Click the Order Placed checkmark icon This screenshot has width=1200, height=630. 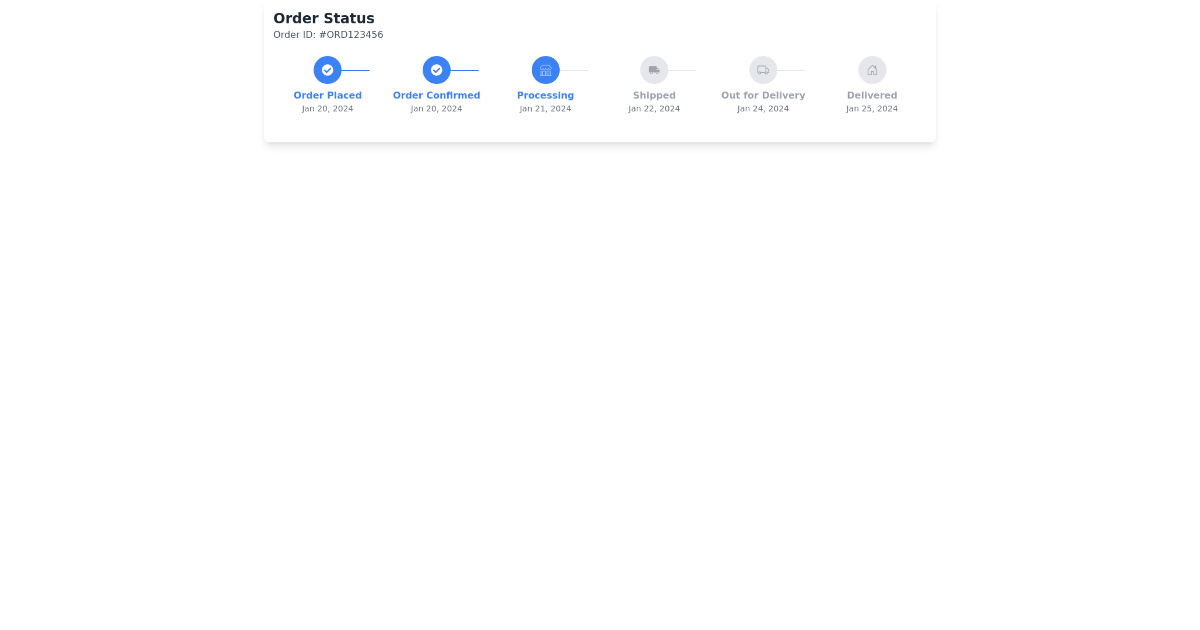(327, 70)
